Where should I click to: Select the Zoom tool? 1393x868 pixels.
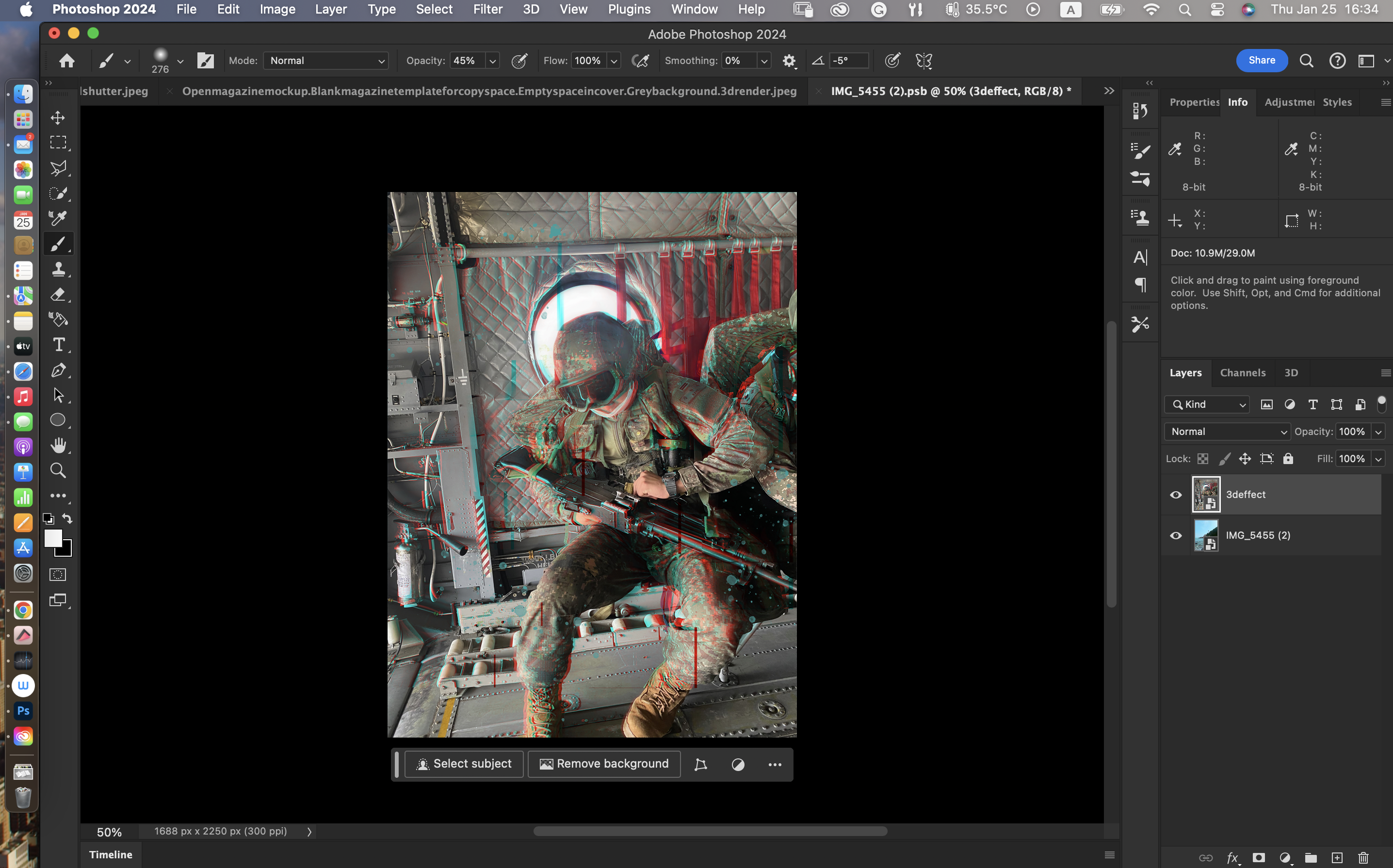(58, 470)
